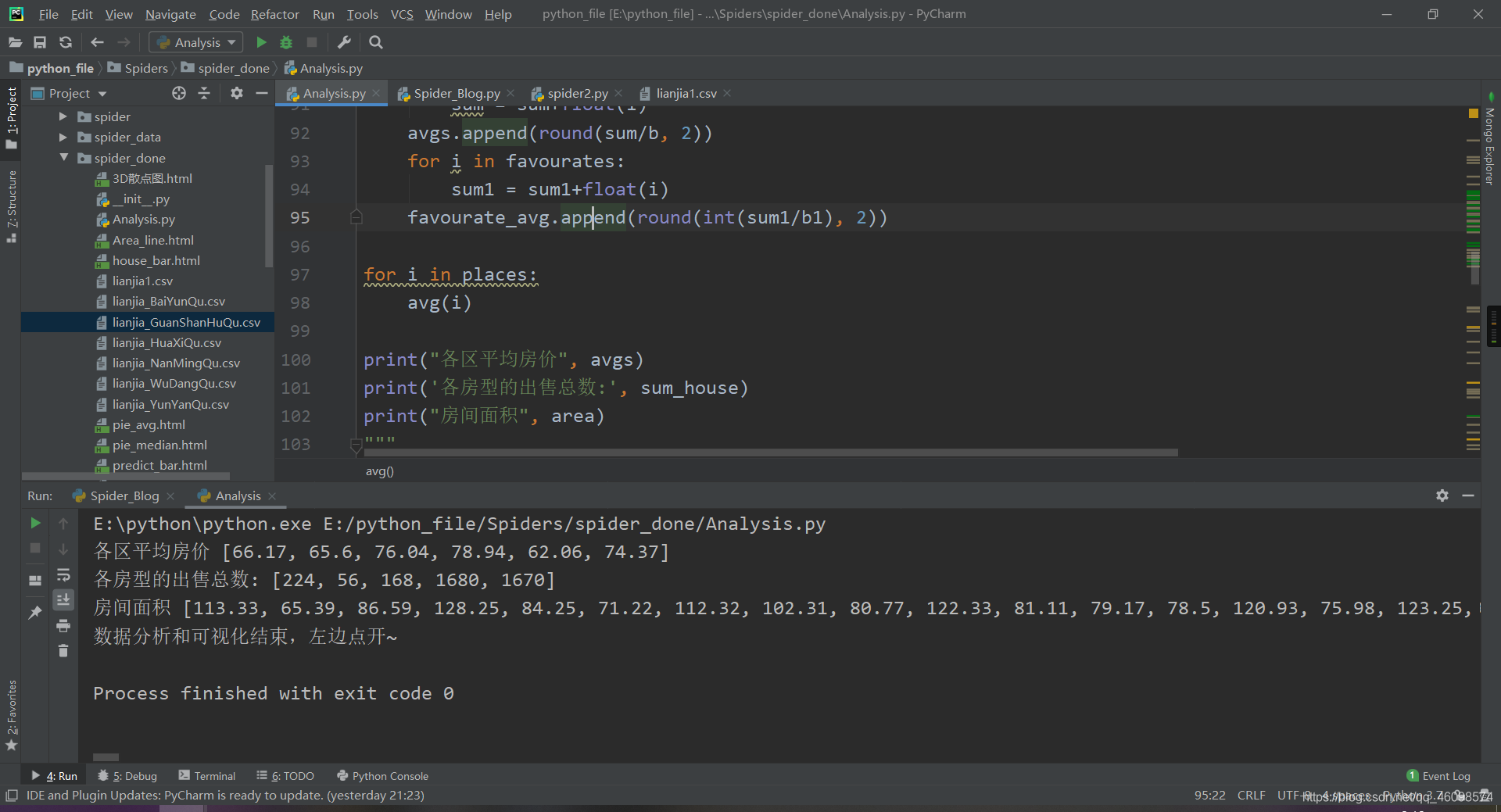Navigate back with the left arrow icon

point(97,42)
